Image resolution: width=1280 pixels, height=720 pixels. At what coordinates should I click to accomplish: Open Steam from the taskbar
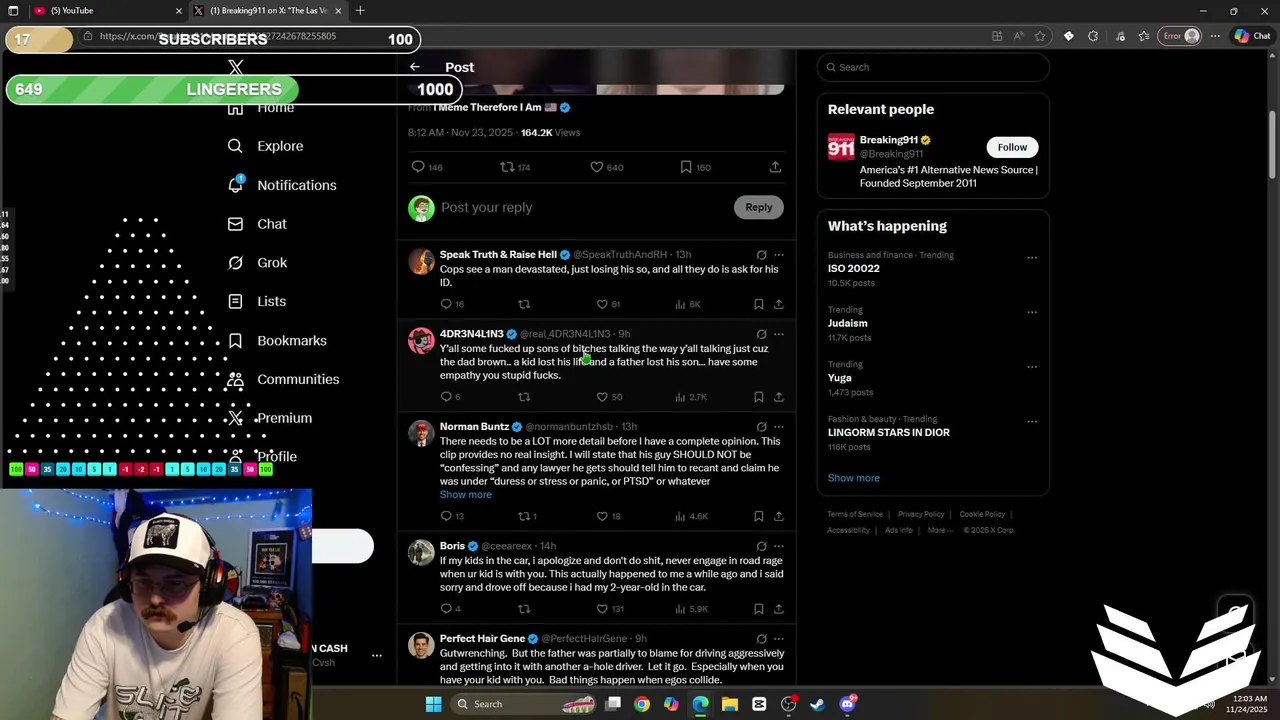(817, 704)
